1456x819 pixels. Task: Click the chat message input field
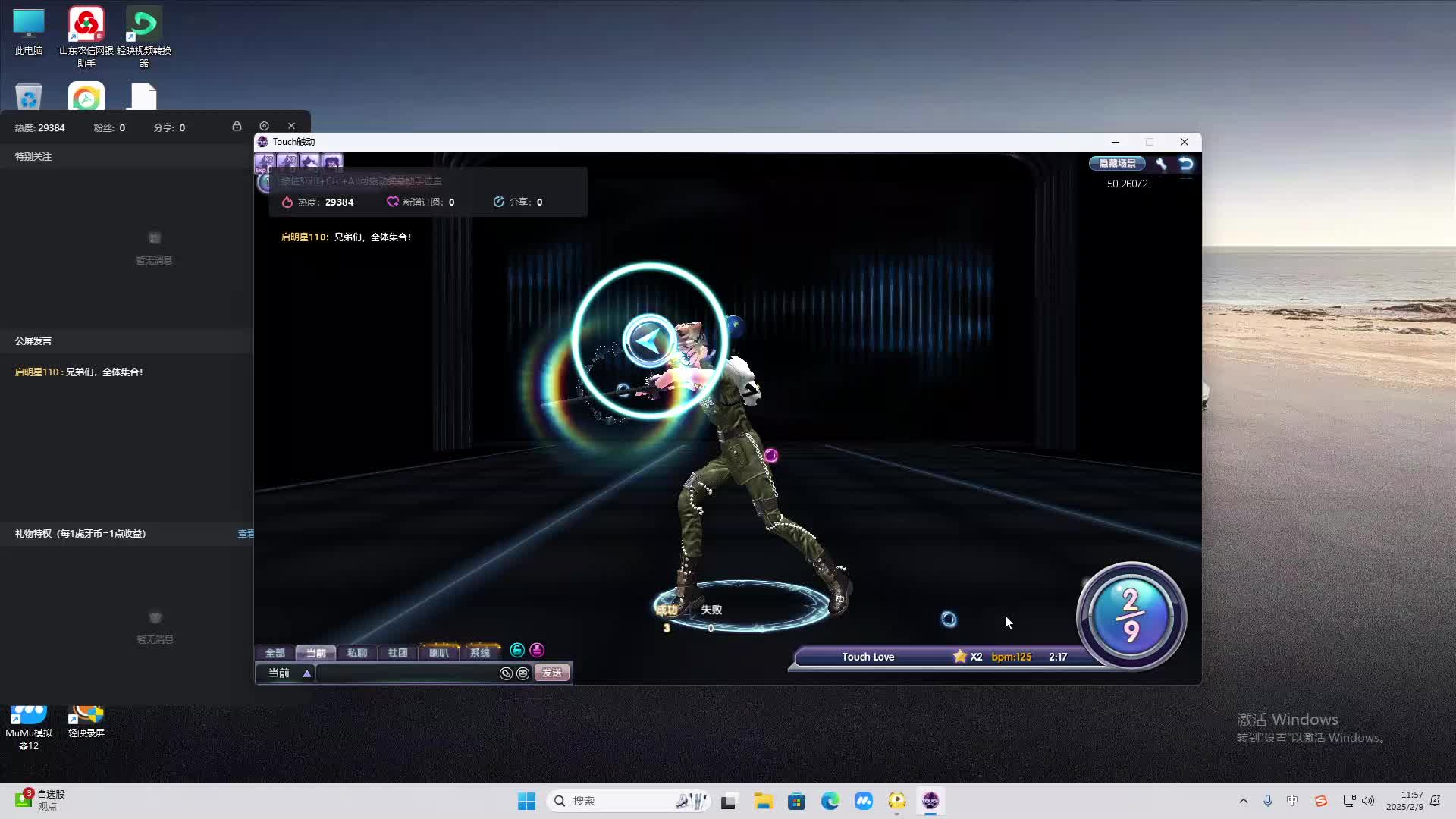pyautogui.click(x=406, y=673)
